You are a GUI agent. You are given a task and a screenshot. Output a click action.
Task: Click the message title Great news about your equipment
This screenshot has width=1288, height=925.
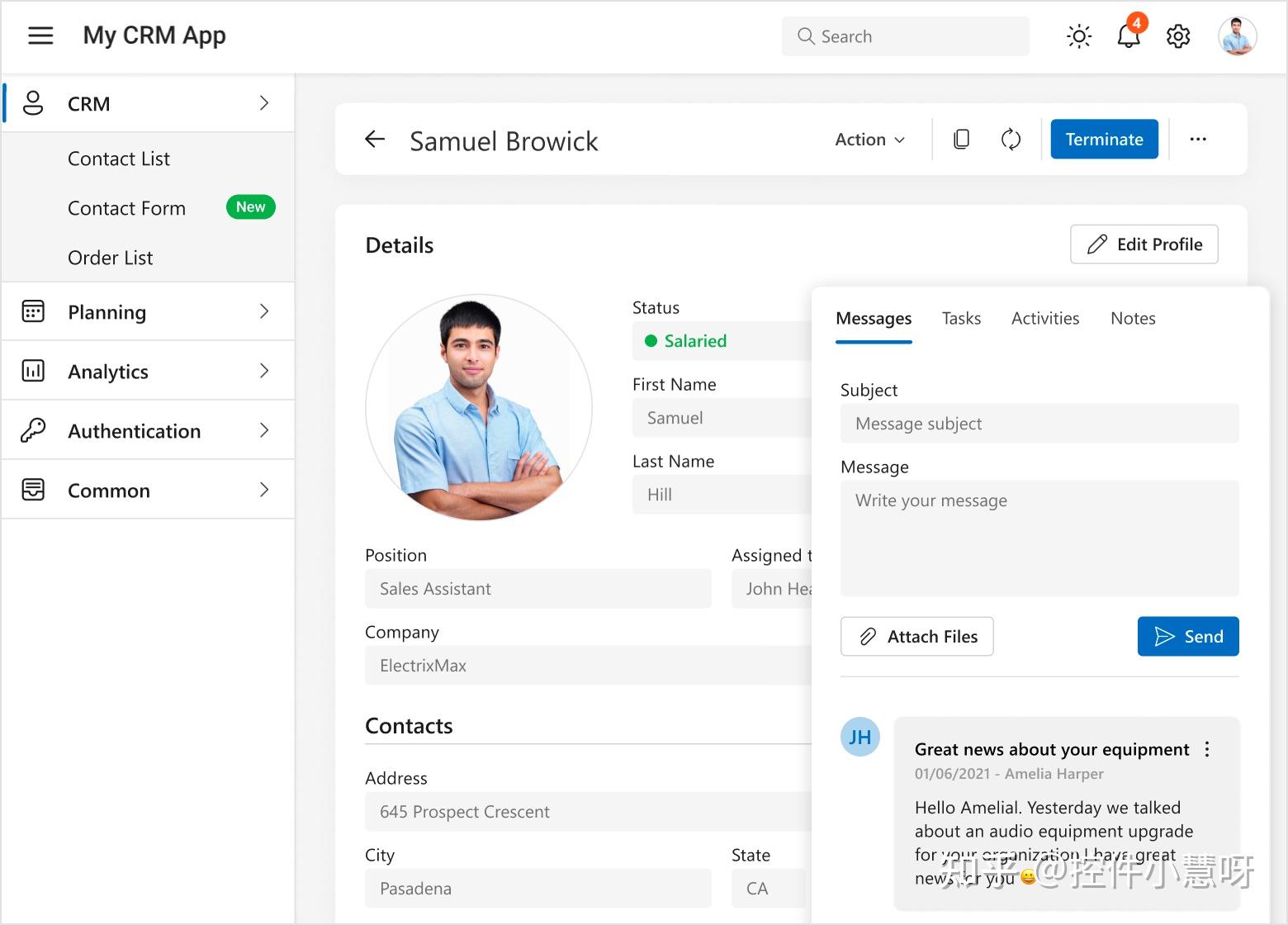click(1052, 749)
